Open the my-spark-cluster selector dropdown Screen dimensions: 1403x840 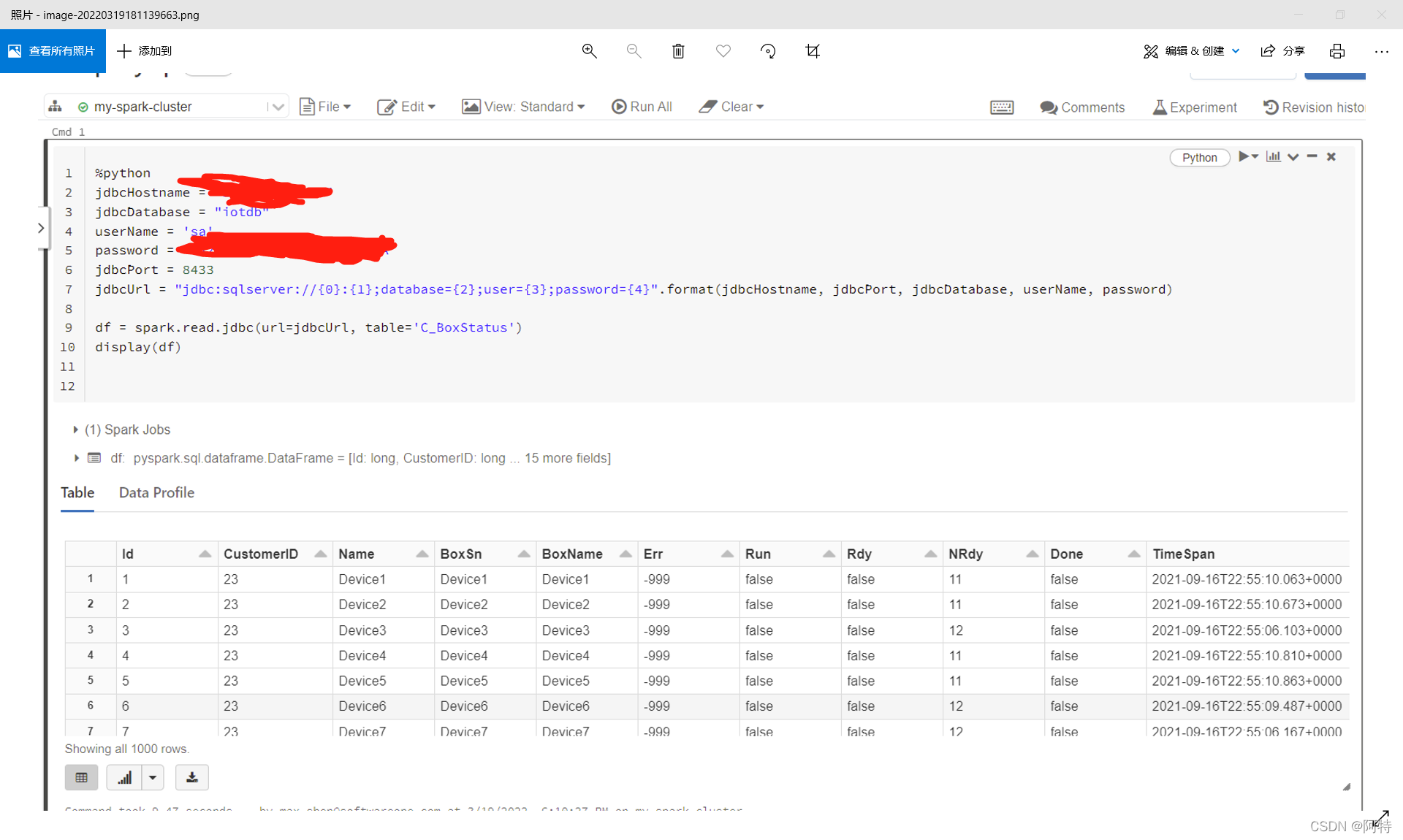tap(278, 106)
